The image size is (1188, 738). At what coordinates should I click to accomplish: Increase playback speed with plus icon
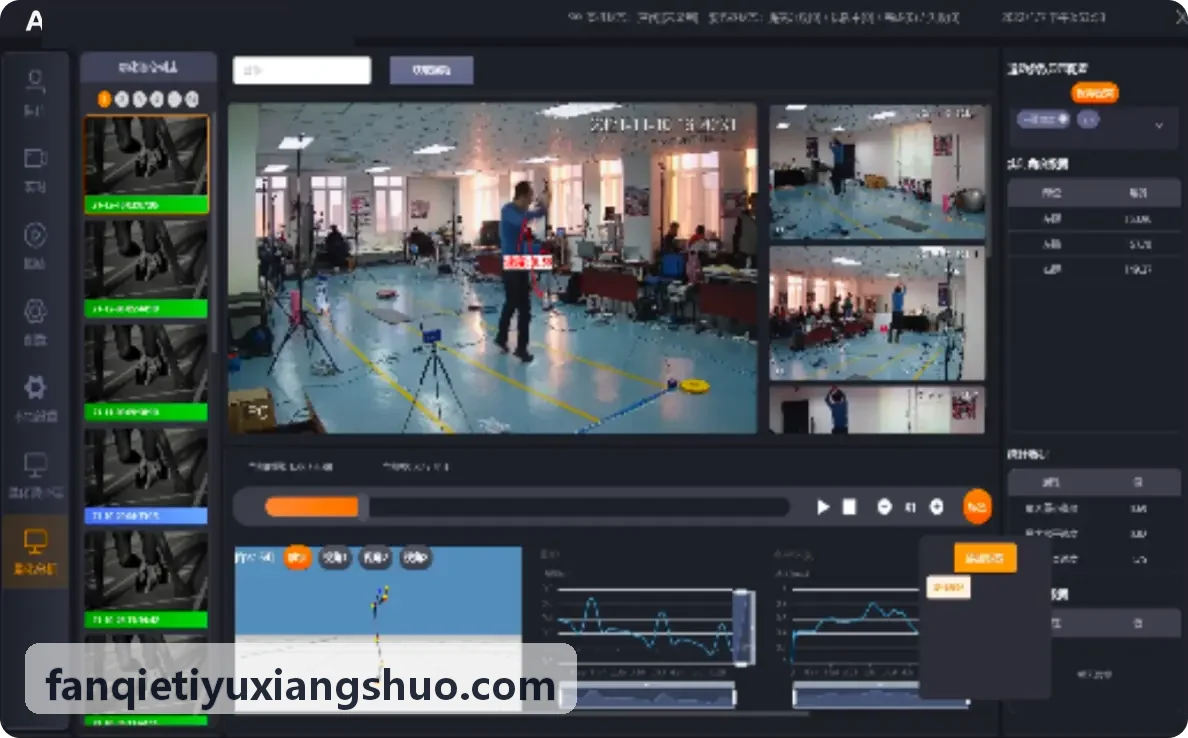(936, 507)
